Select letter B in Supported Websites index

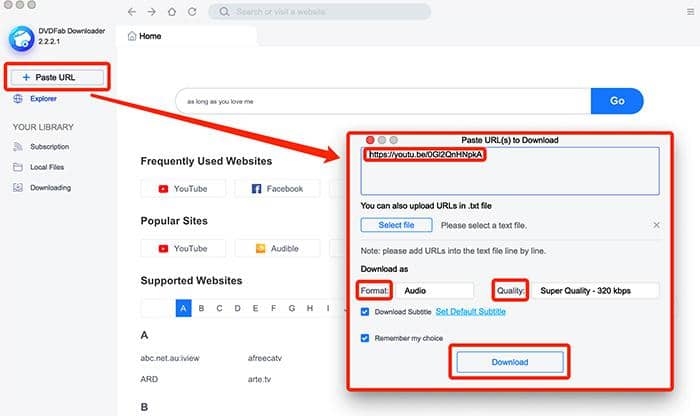(x=201, y=308)
